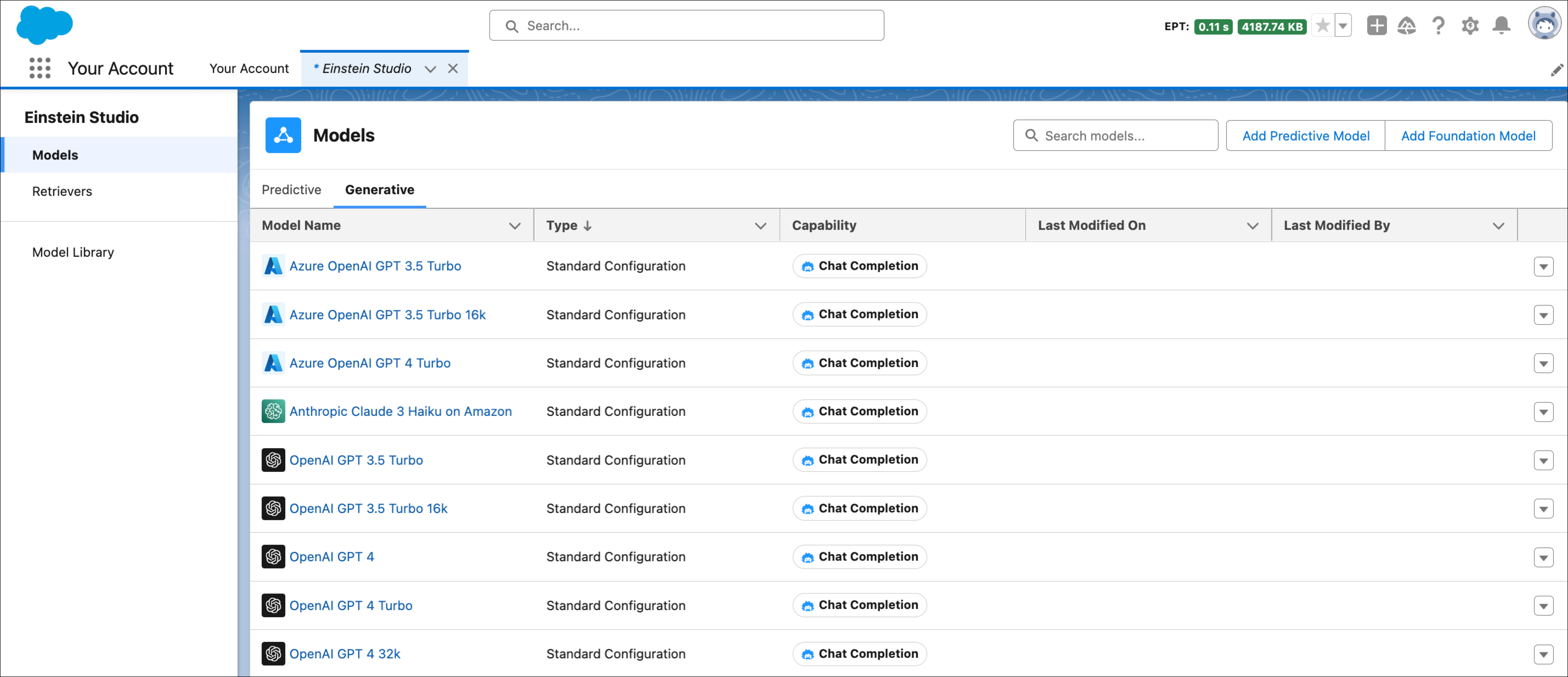
Task: Open row actions for Azure OpenAI GPT 4 Turbo
Action: (x=1544, y=363)
